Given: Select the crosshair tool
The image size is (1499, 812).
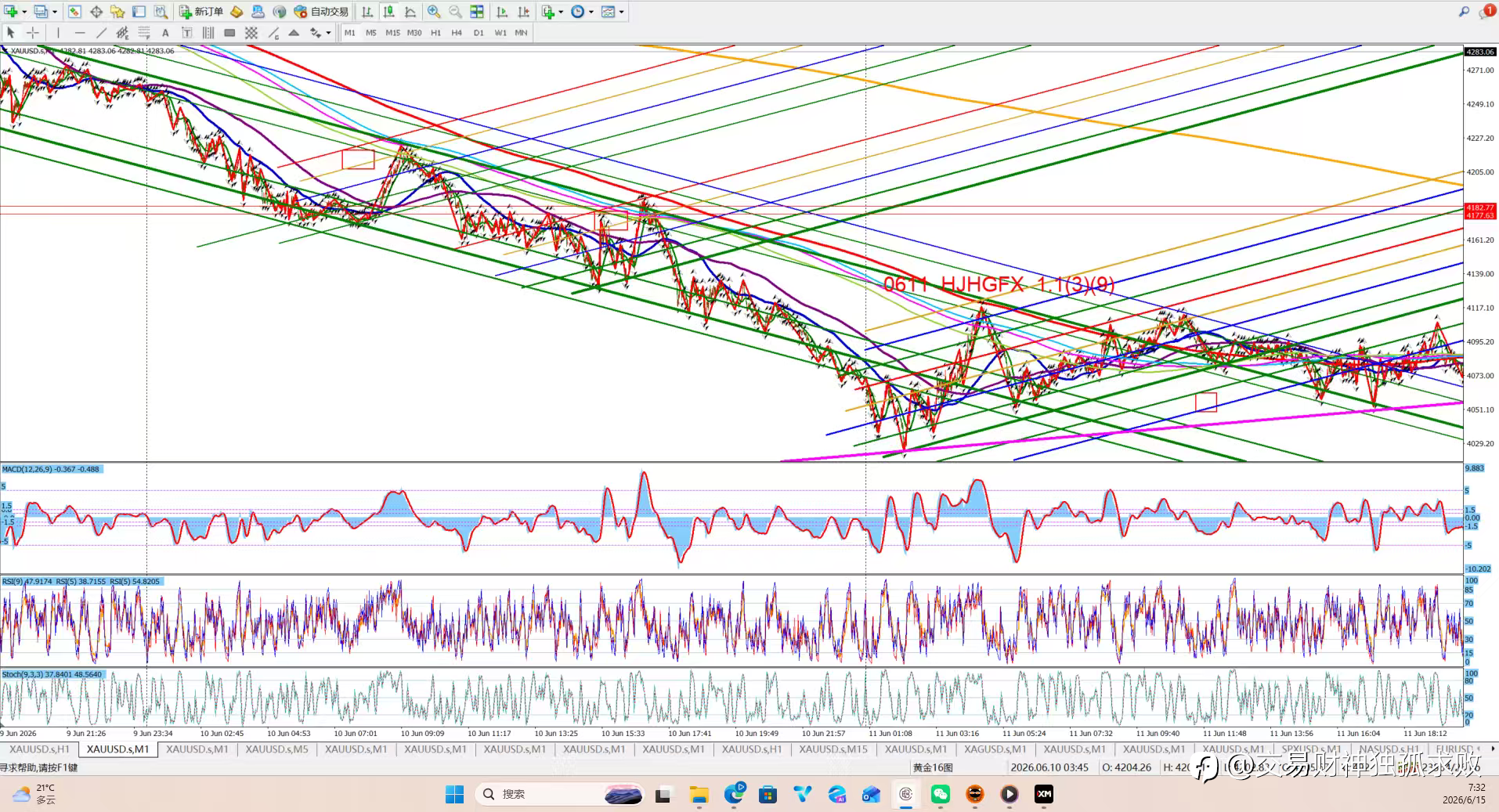Looking at the screenshot, I should coord(33,33).
